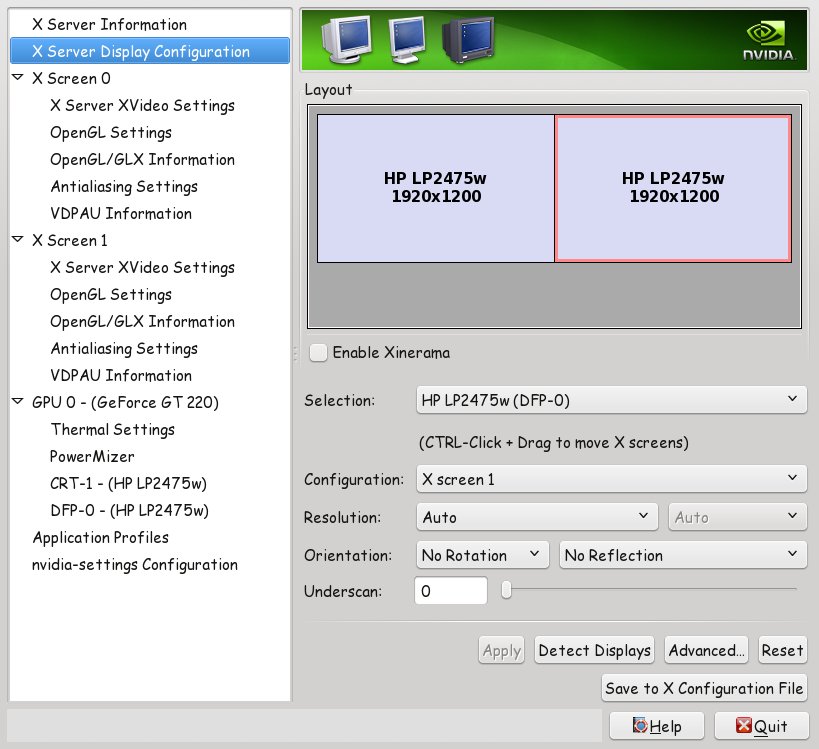
Task: Open OpenGL/GLX Information under X Screen 1
Action: coord(142,321)
